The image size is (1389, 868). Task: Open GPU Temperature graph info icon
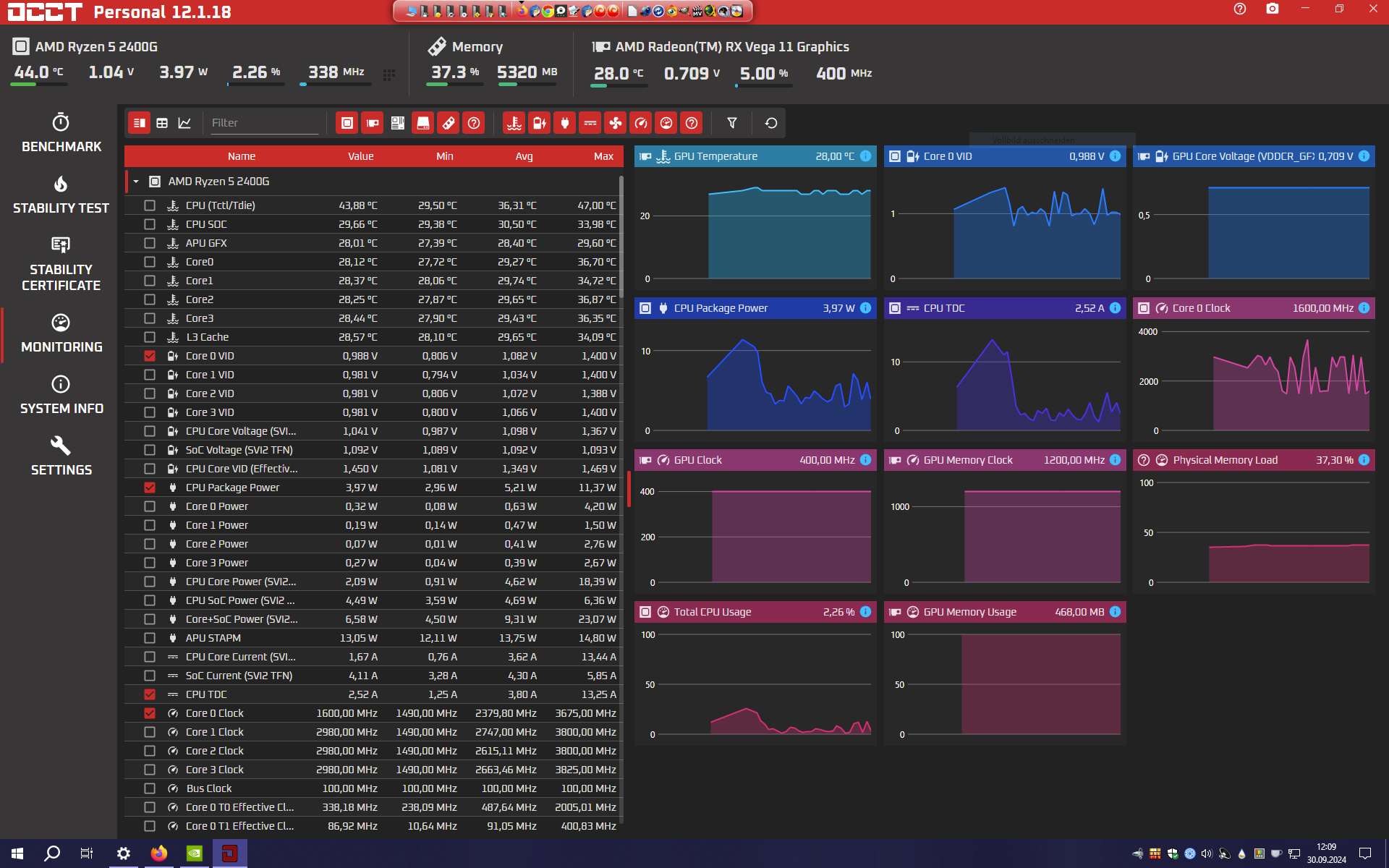(866, 156)
